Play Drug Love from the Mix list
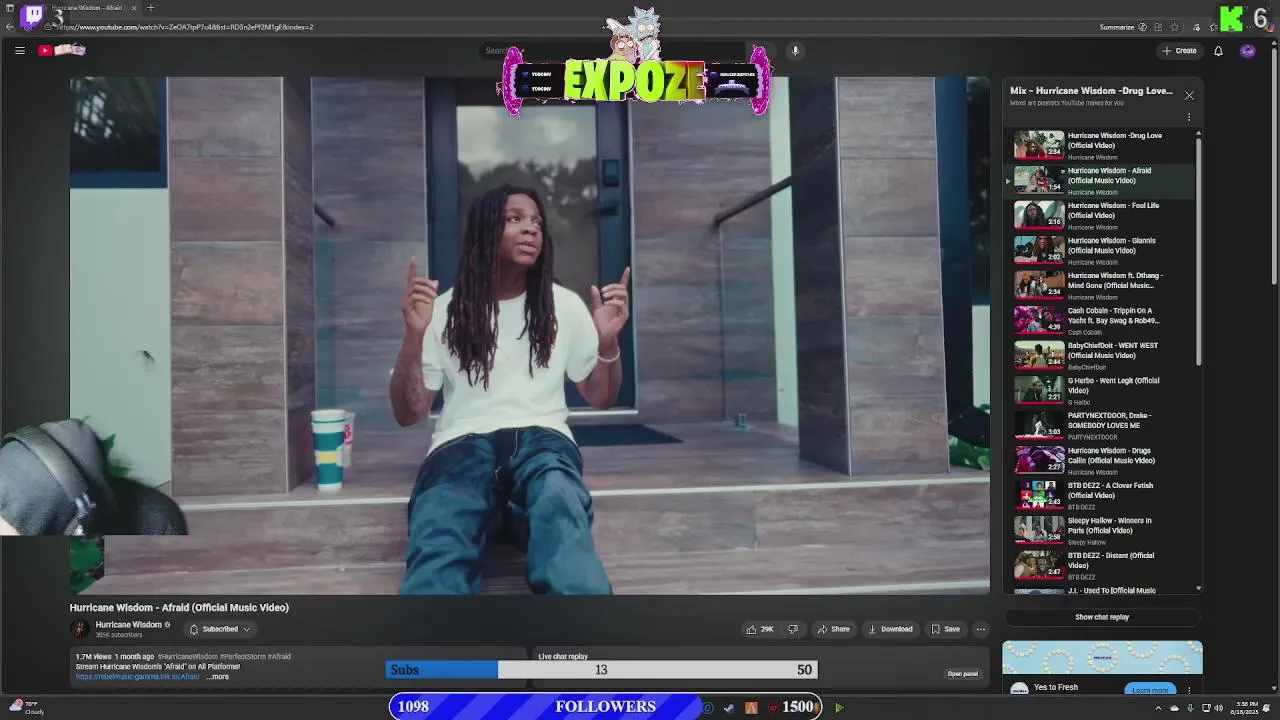This screenshot has width=1280, height=720. [x=1100, y=146]
